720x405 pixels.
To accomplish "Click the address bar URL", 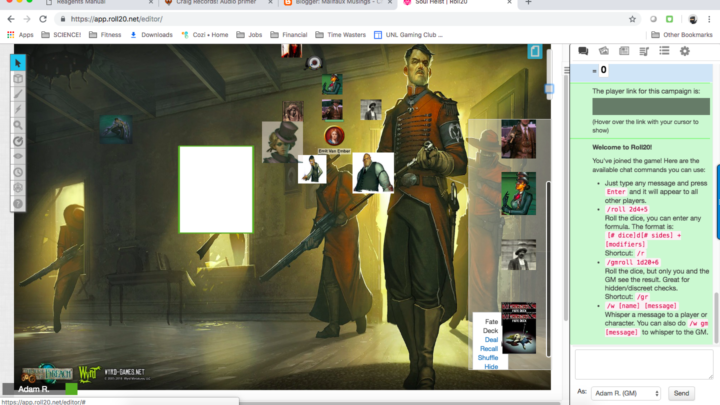I will [117, 19].
